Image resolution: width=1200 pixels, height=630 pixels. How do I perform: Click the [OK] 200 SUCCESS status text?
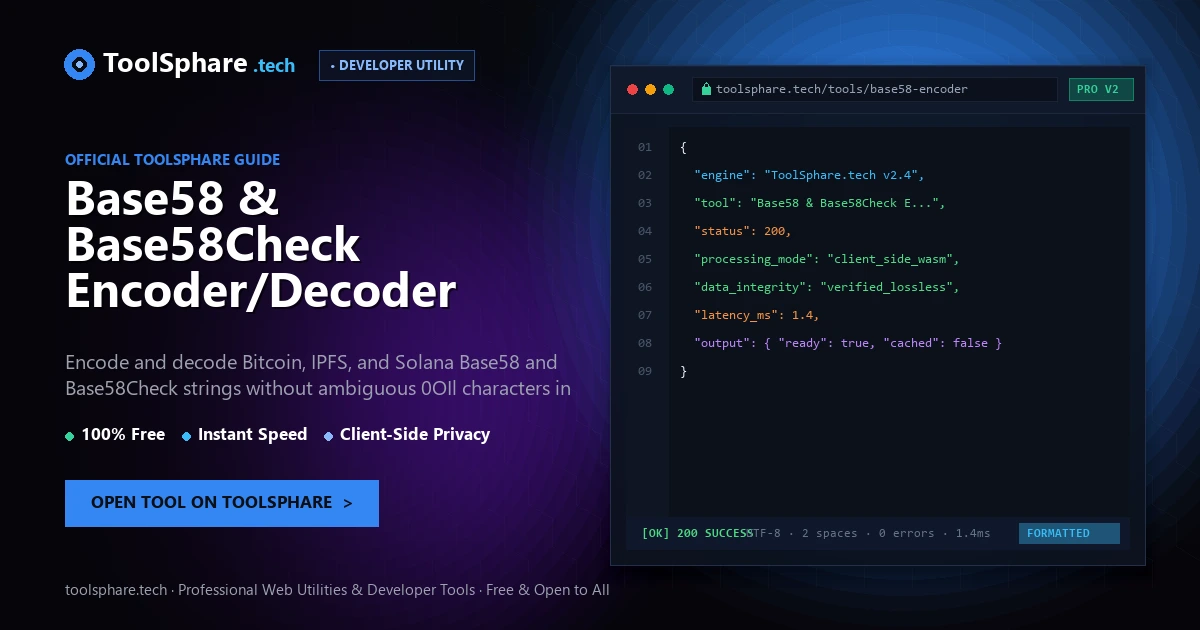tap(697, 533)
